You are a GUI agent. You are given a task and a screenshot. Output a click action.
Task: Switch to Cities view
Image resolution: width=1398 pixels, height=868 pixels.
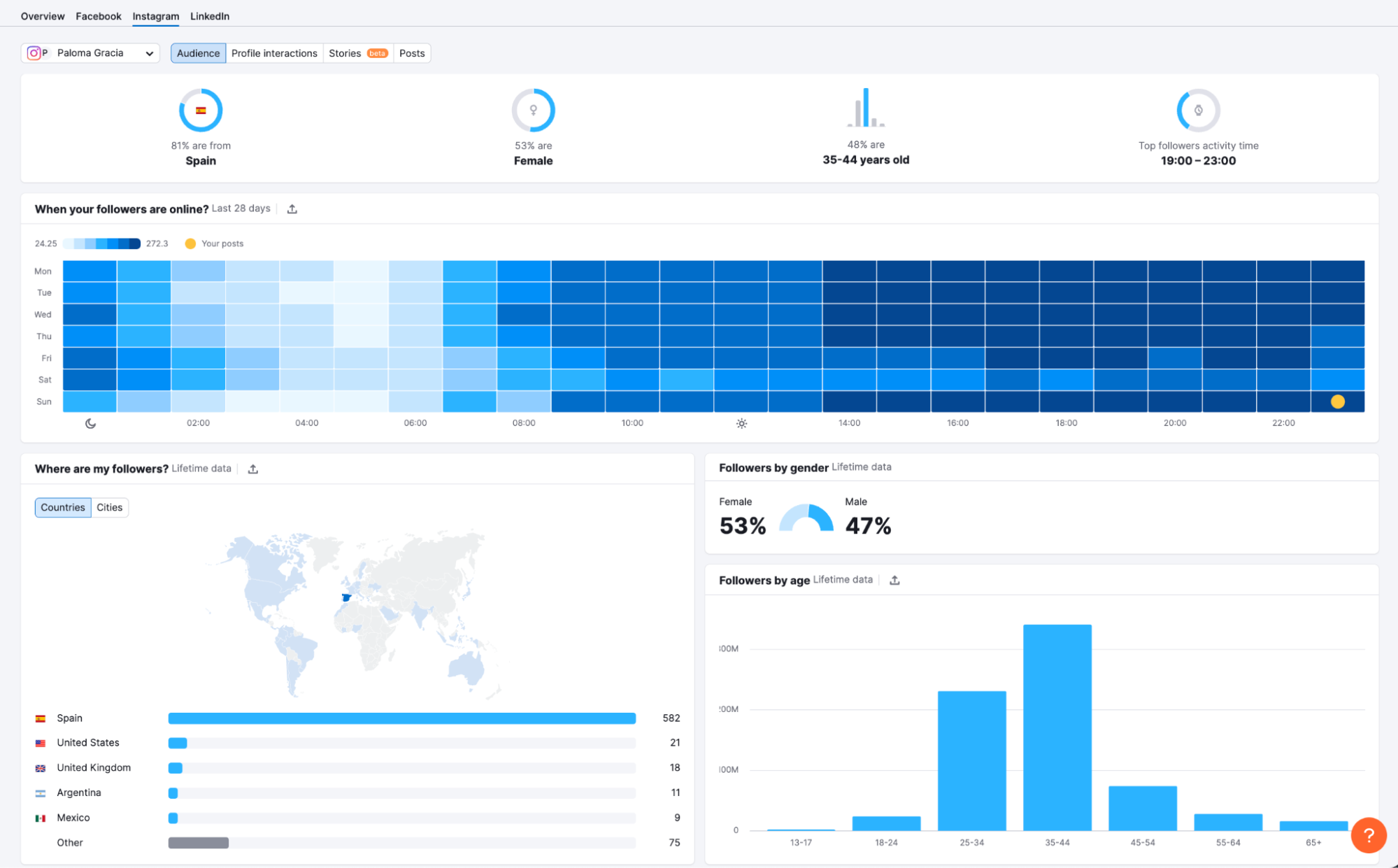coord(109,507)
